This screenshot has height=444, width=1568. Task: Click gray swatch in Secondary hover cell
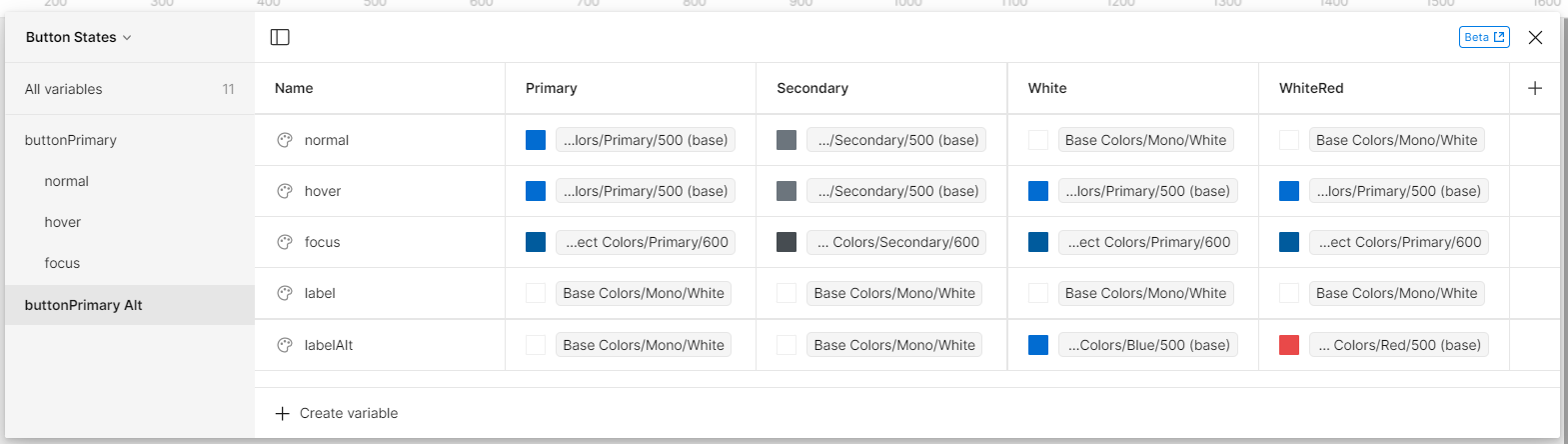point(786,191)
